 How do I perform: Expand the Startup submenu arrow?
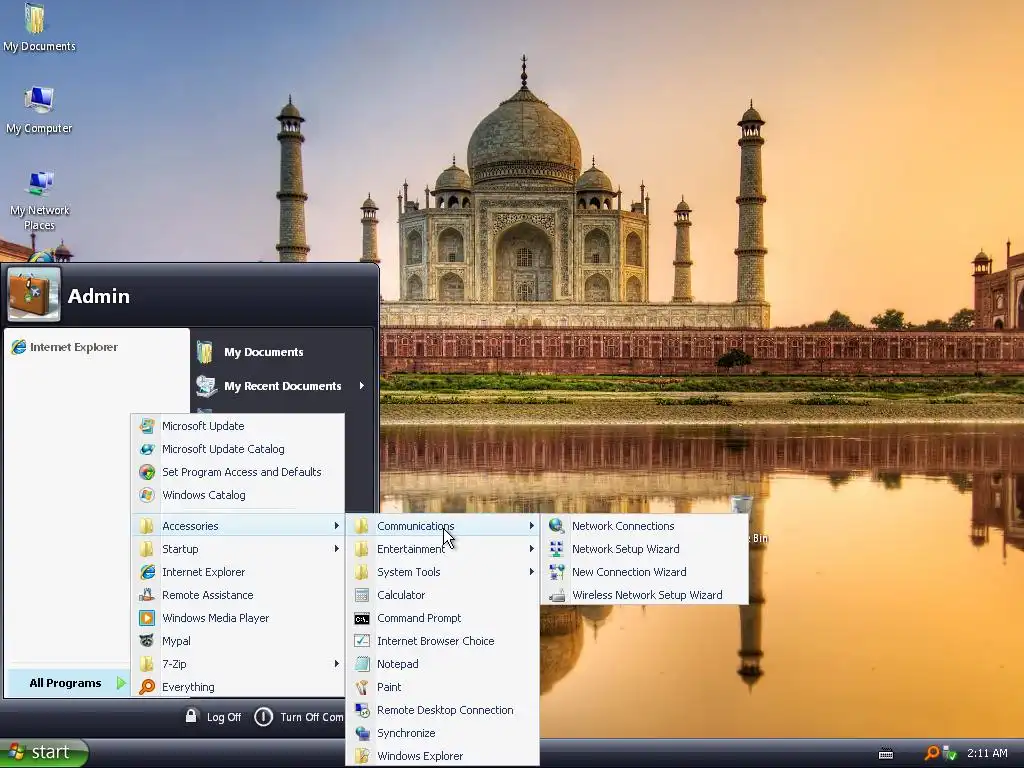336,549
